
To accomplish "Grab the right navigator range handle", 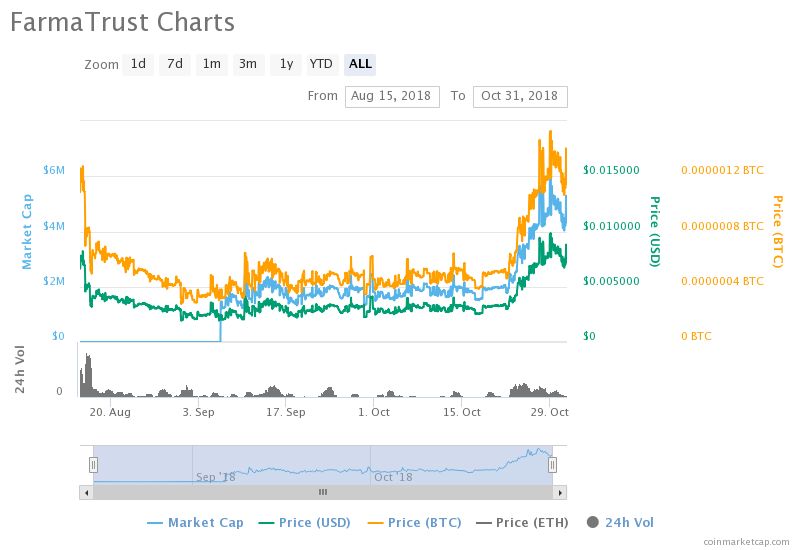I will (x=552, y=465).
